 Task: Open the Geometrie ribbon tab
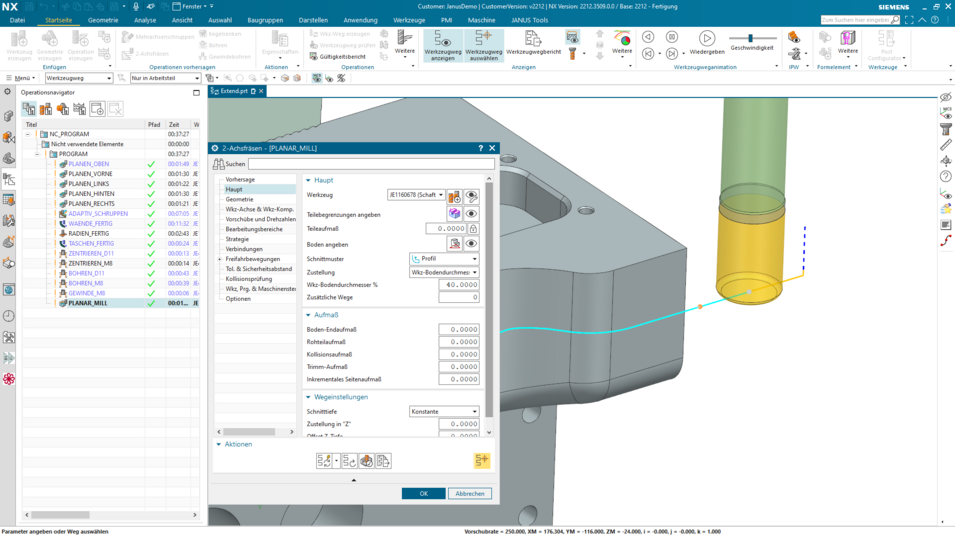[x=103, y=20]
